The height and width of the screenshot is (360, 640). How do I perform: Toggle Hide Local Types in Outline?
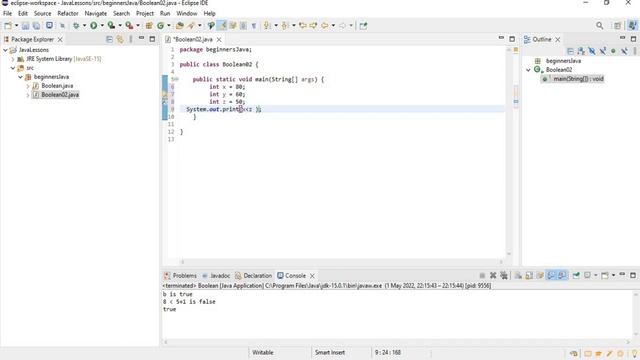[624, 51]
